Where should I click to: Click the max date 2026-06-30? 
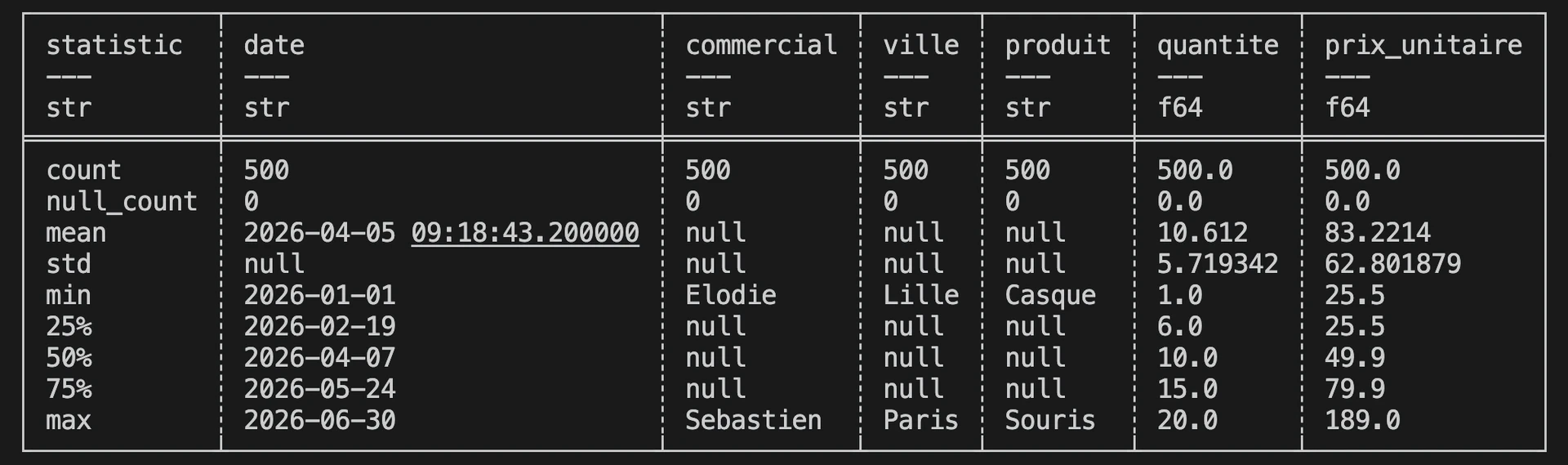coord(319,420)
